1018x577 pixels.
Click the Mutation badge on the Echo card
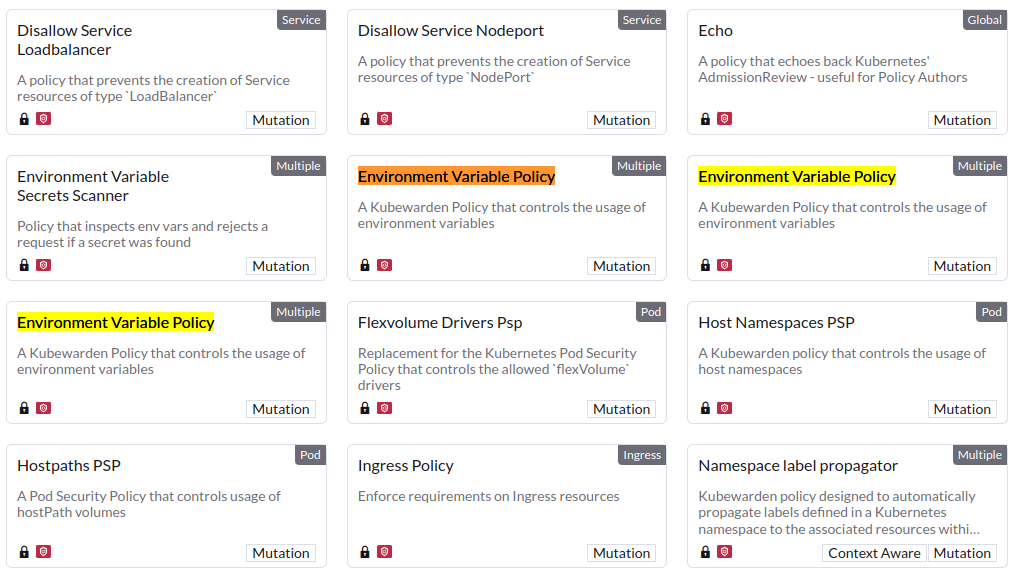(x=962, y=118)
